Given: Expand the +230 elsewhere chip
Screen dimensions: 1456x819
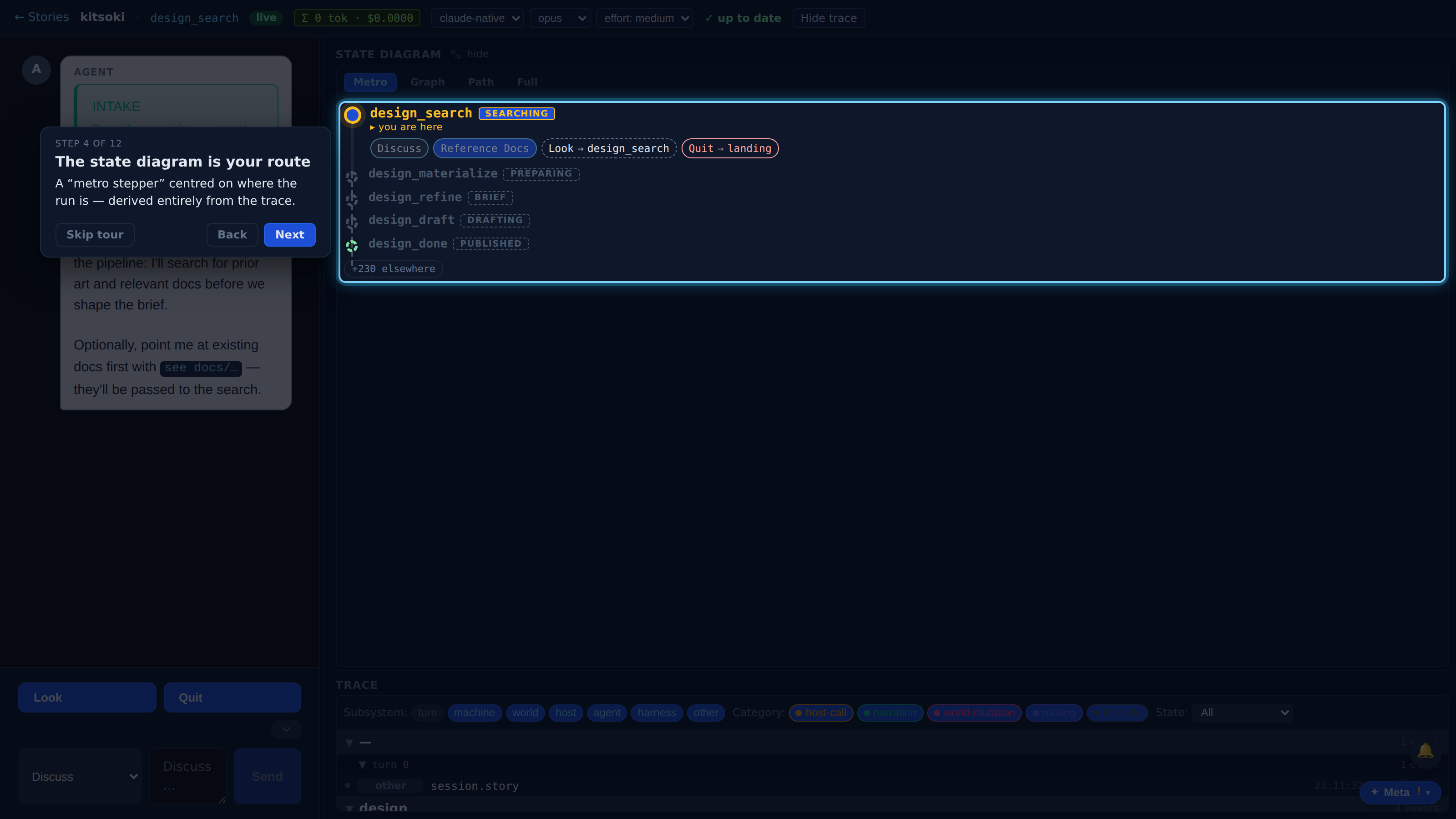Looking at the screenshot, I should (x=394, y=269).
